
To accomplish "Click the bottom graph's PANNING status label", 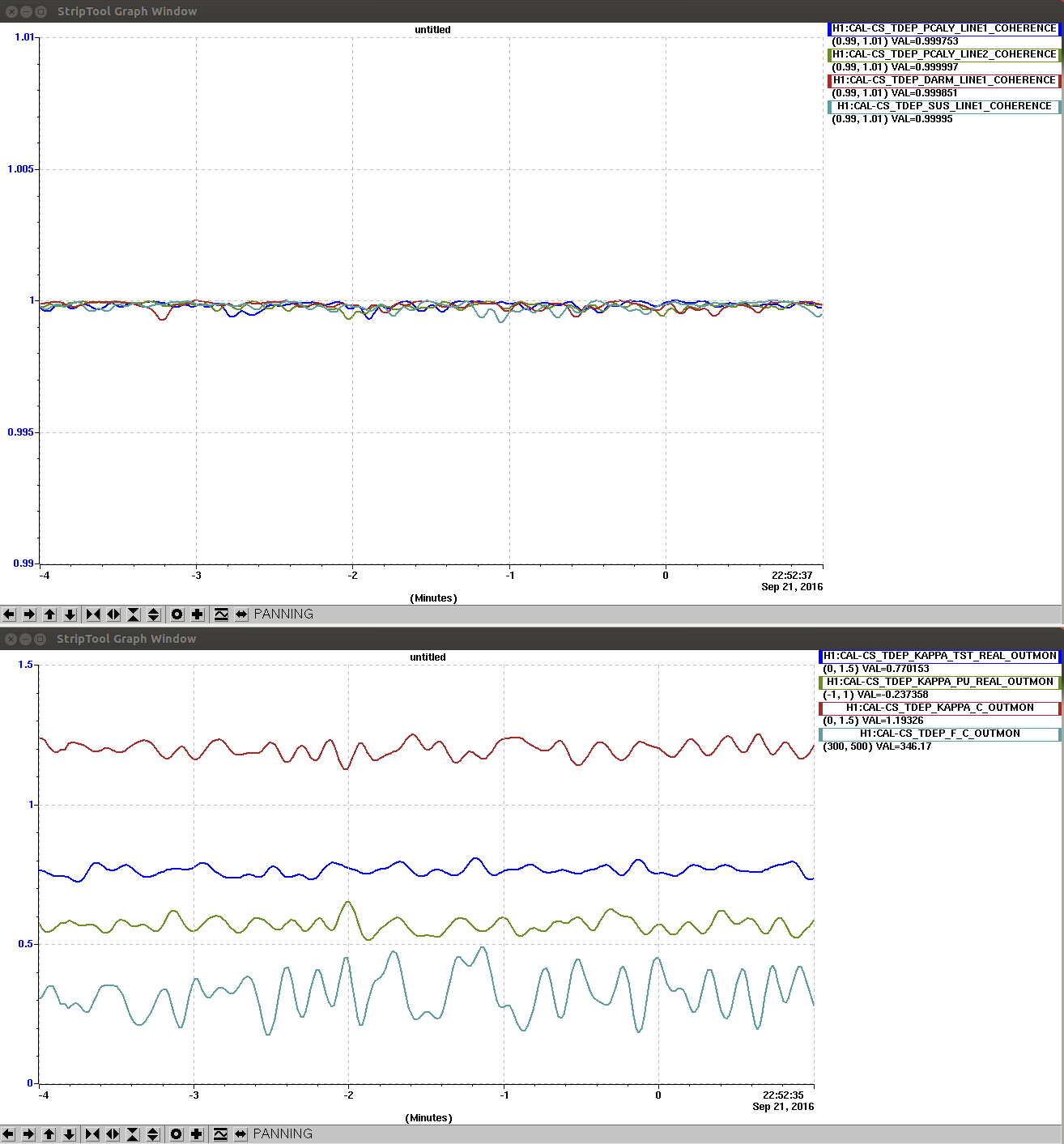I will pyautogui.click(x=283, y=1134).
